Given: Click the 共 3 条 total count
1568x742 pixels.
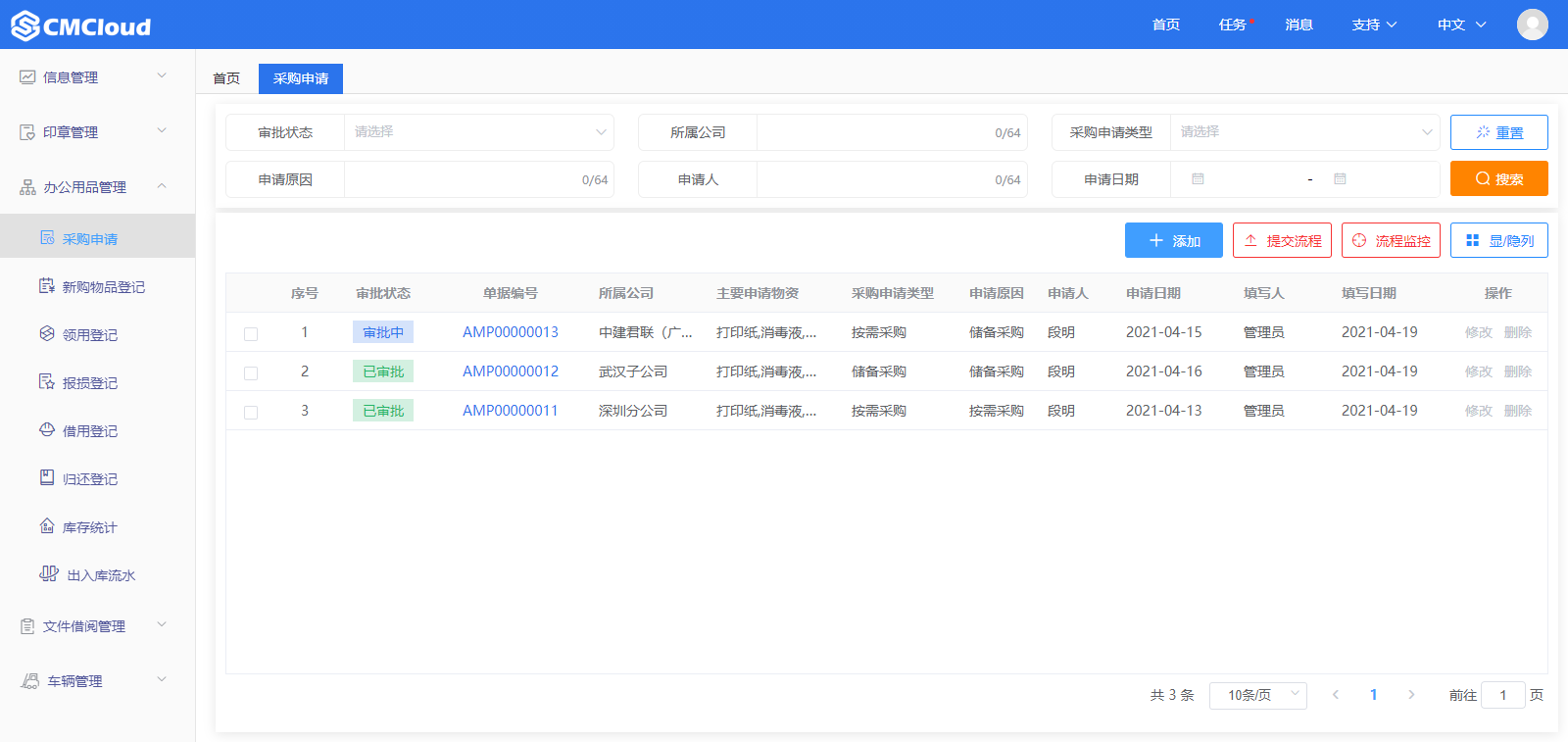Looking at the screenshot, I should (x=1172, y=695).
